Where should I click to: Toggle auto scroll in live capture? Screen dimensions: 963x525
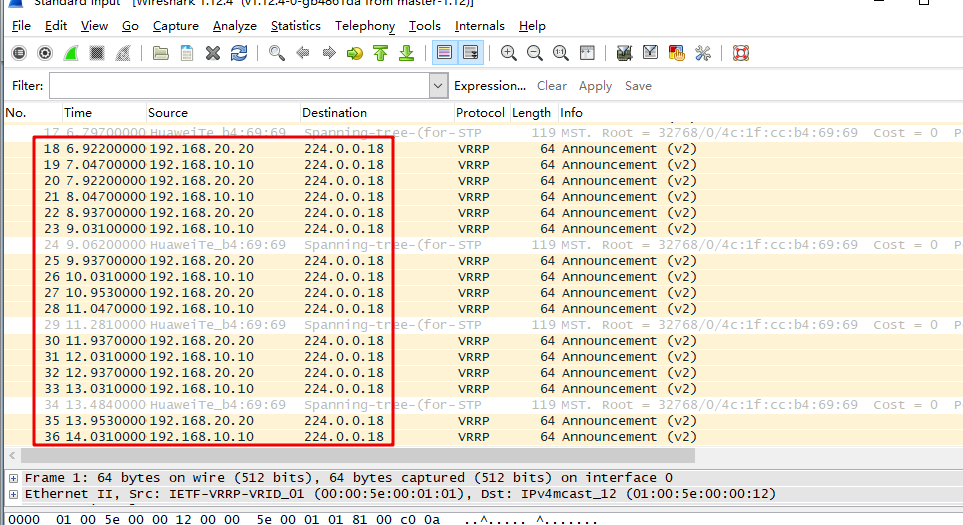coord(471,53)
